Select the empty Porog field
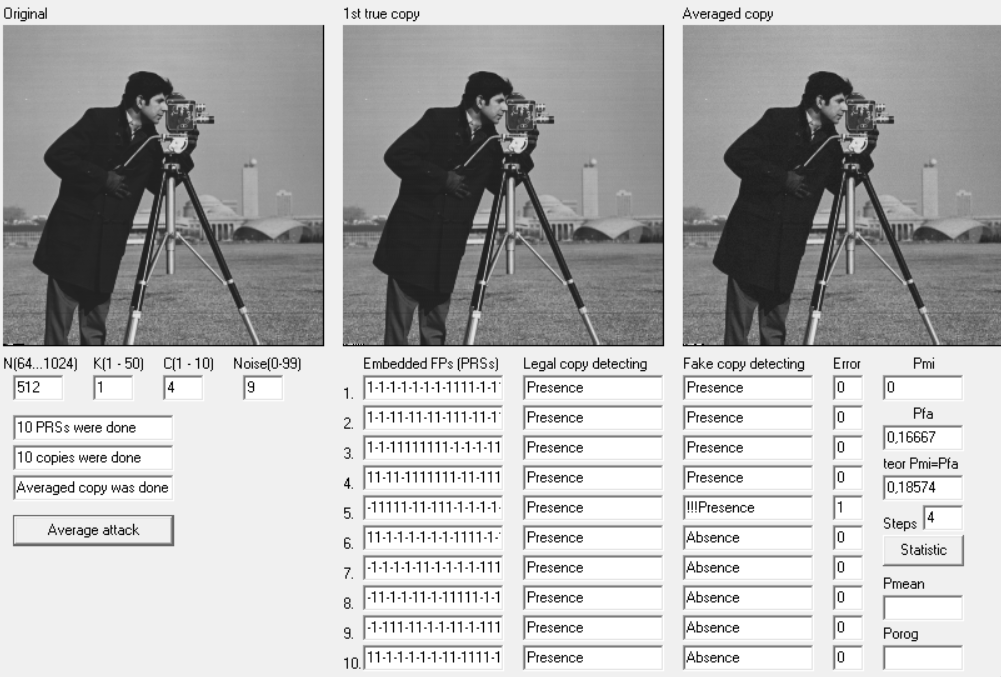This screenshot has height=677, width=1001. (x=923, y=658)
